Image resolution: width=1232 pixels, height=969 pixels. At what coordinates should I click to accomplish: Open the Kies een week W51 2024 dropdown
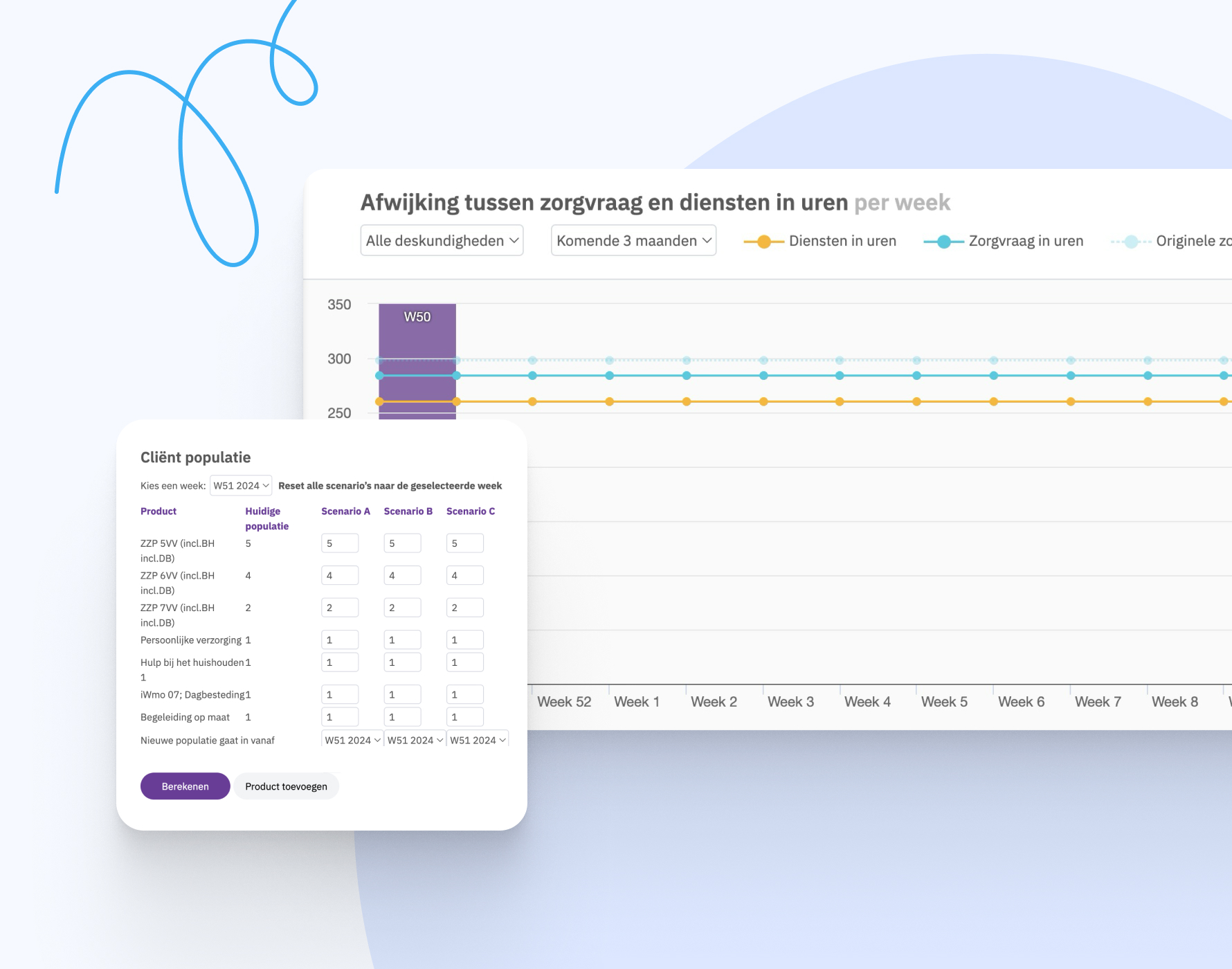(x=241, y=486)
